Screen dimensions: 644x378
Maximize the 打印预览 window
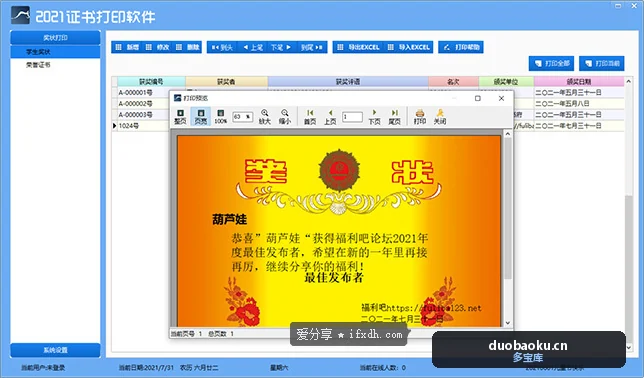[x=478, y=98]
